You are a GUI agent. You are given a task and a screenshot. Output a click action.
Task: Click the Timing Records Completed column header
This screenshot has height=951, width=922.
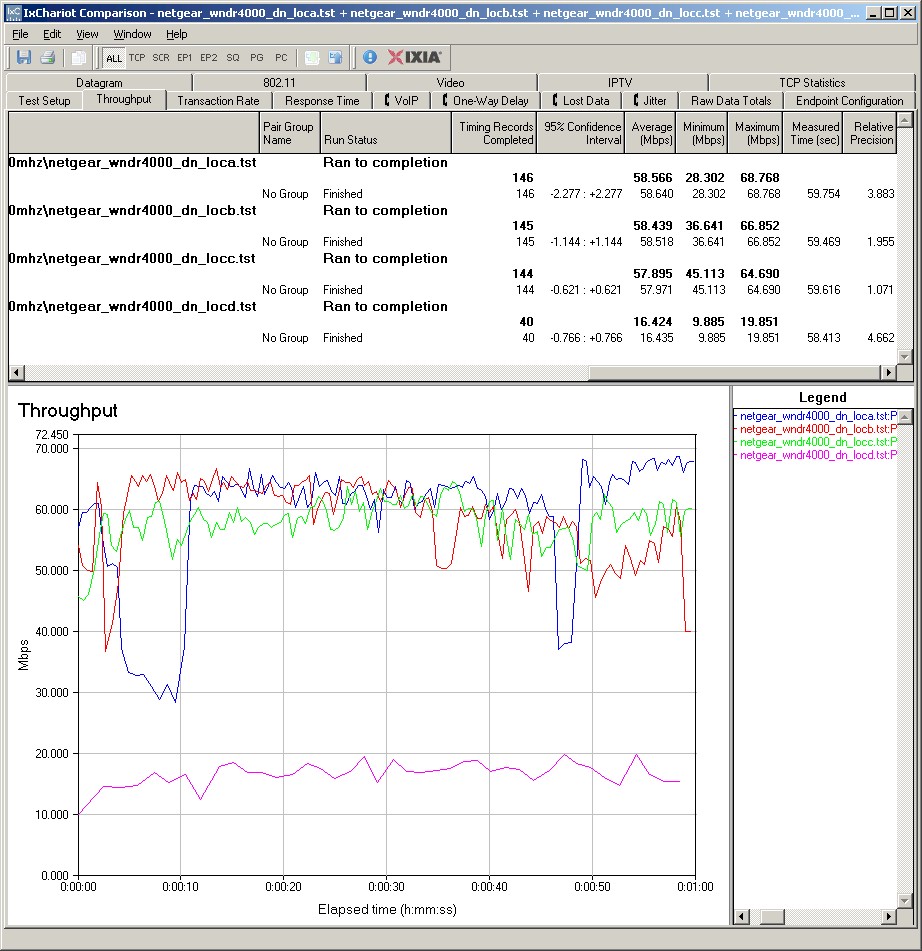tap(494, 133)
